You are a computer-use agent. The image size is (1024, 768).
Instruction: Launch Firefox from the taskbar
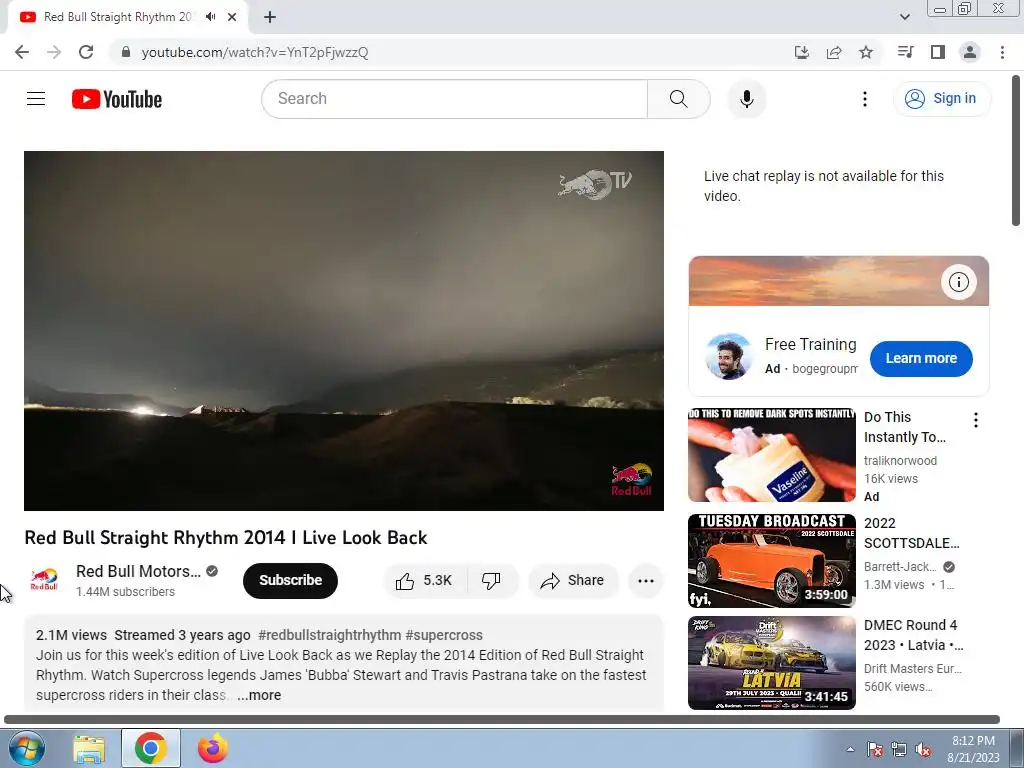tap(213, 748)
